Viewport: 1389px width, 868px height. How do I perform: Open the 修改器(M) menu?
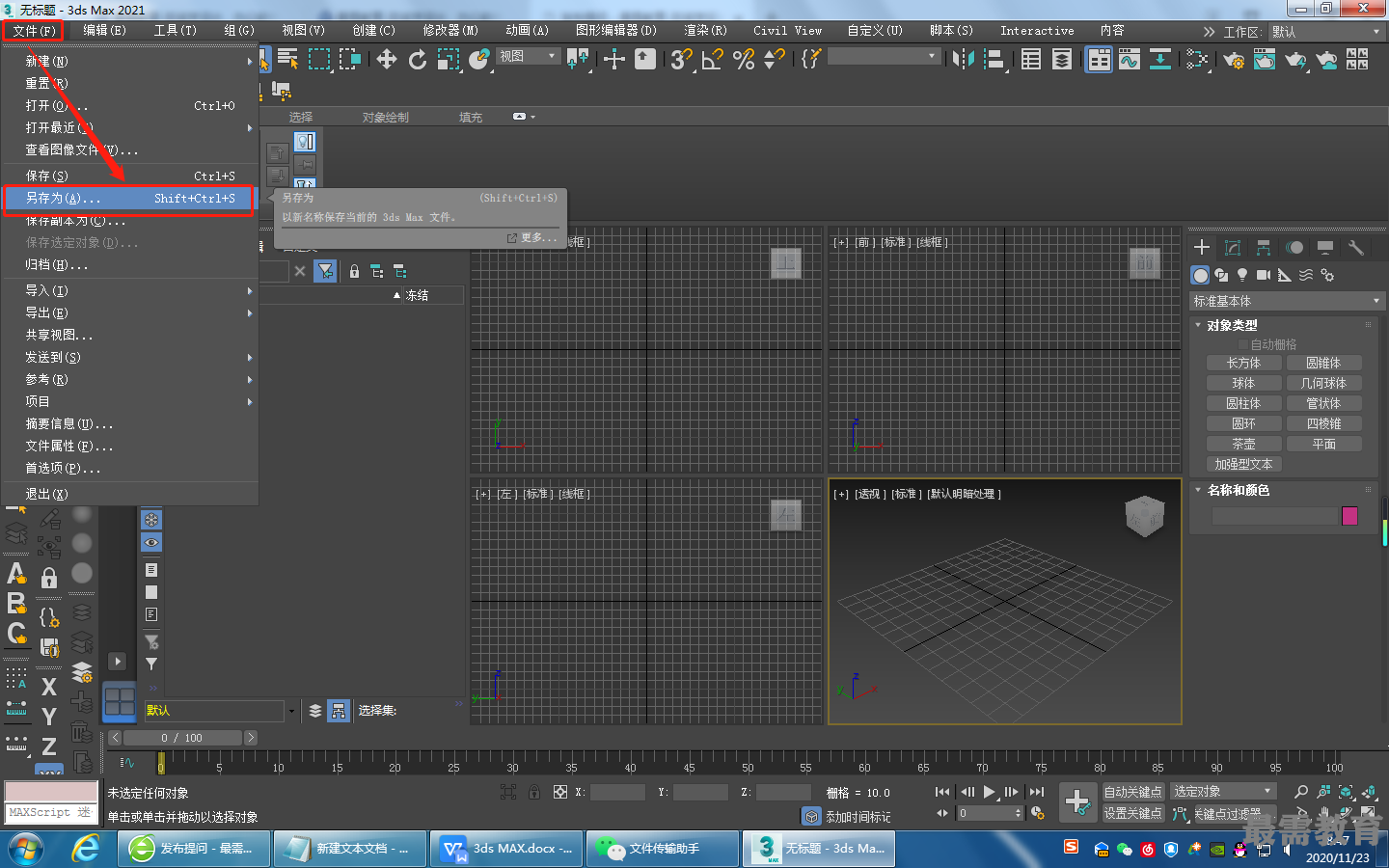click(450, 31)
